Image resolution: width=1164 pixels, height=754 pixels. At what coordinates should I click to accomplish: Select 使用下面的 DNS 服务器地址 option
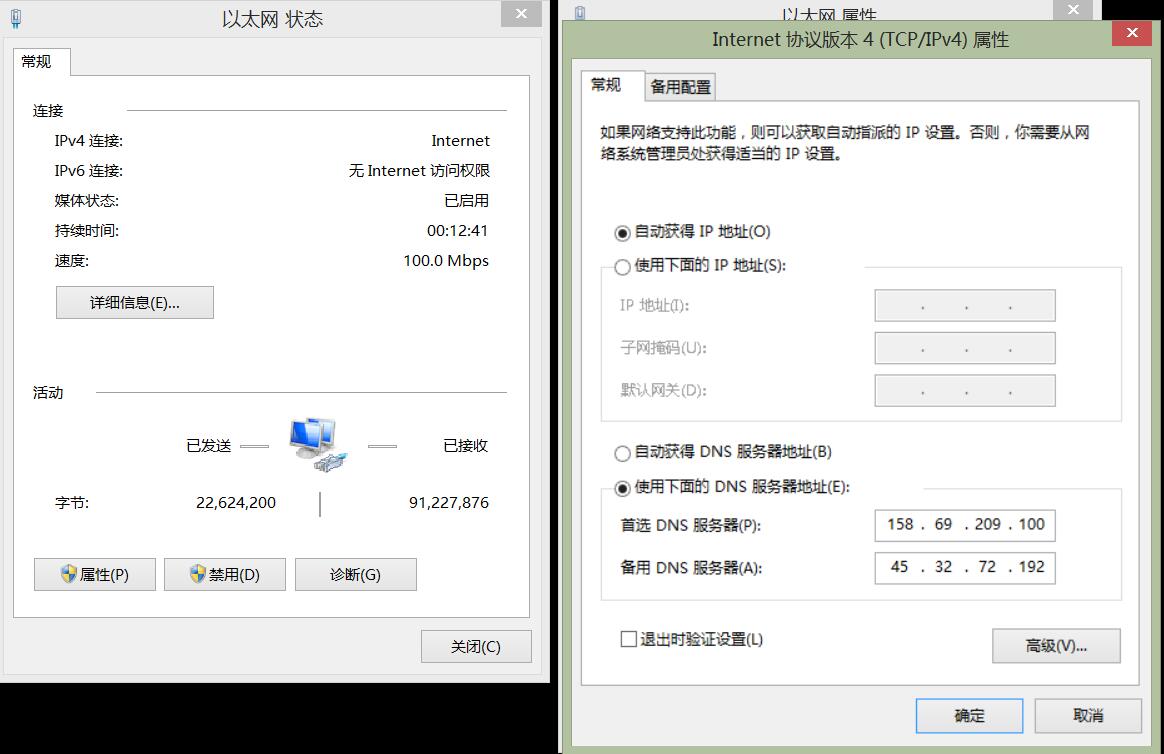(x=623, y=488)
